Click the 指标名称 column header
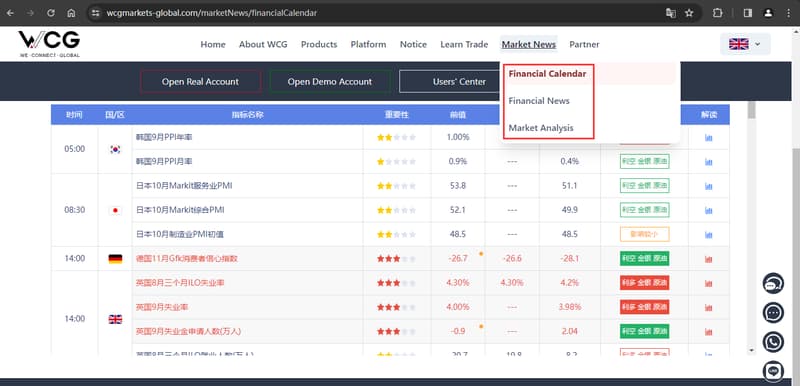Image resolution: width=800 pixels, height=386 pixels. coord(247,115)
